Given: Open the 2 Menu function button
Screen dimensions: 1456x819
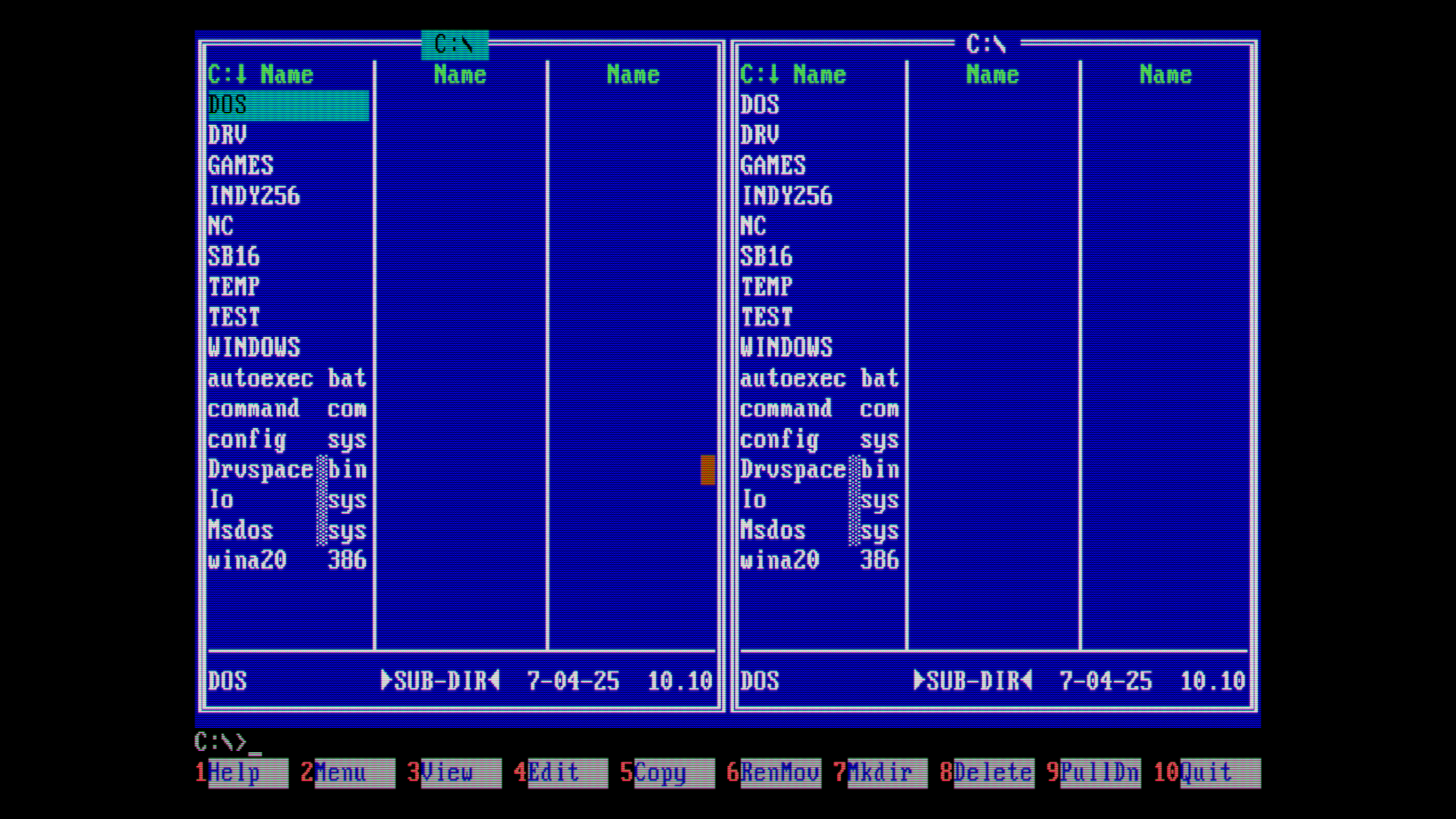Looking at the screenshot, I should [348, 773].
